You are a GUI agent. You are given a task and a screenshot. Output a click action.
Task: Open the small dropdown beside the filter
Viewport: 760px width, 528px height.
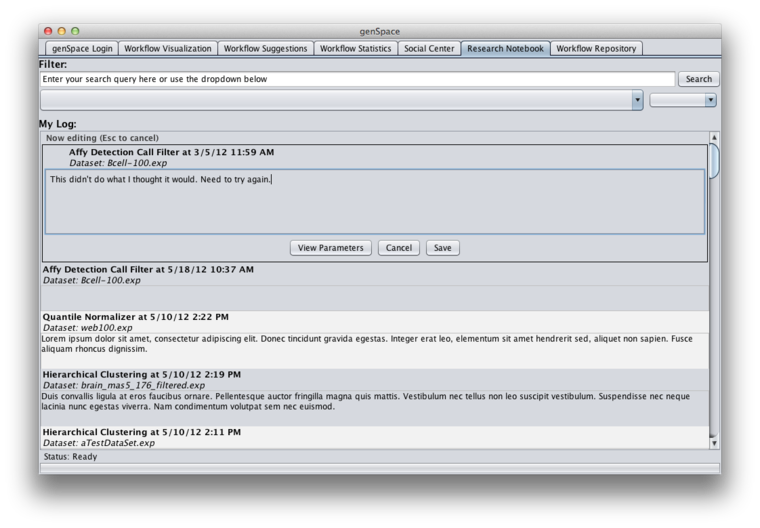tap(683, 100)
